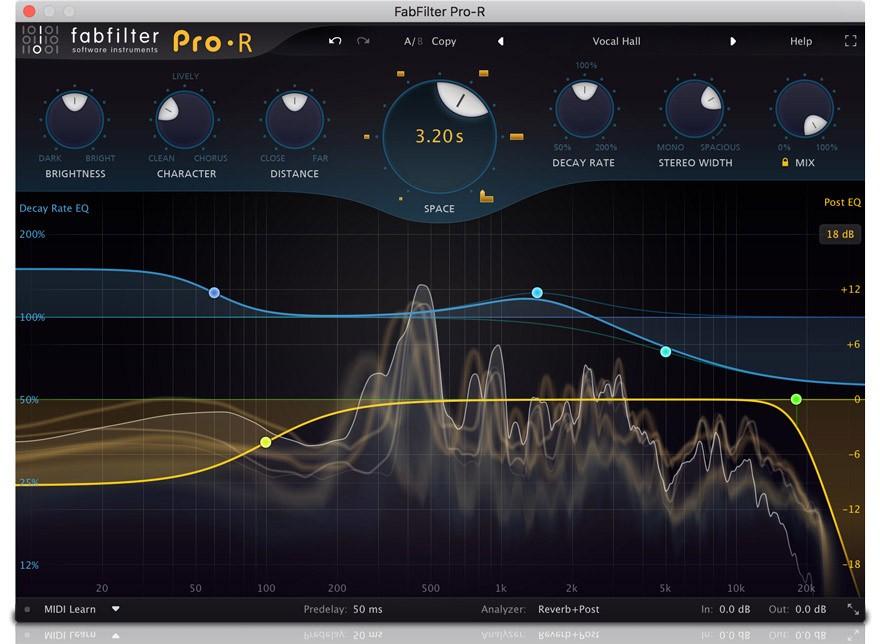Viewport: 880px width, 644px height.
Task: Go to the previous preset arrow
Action: 501,41
